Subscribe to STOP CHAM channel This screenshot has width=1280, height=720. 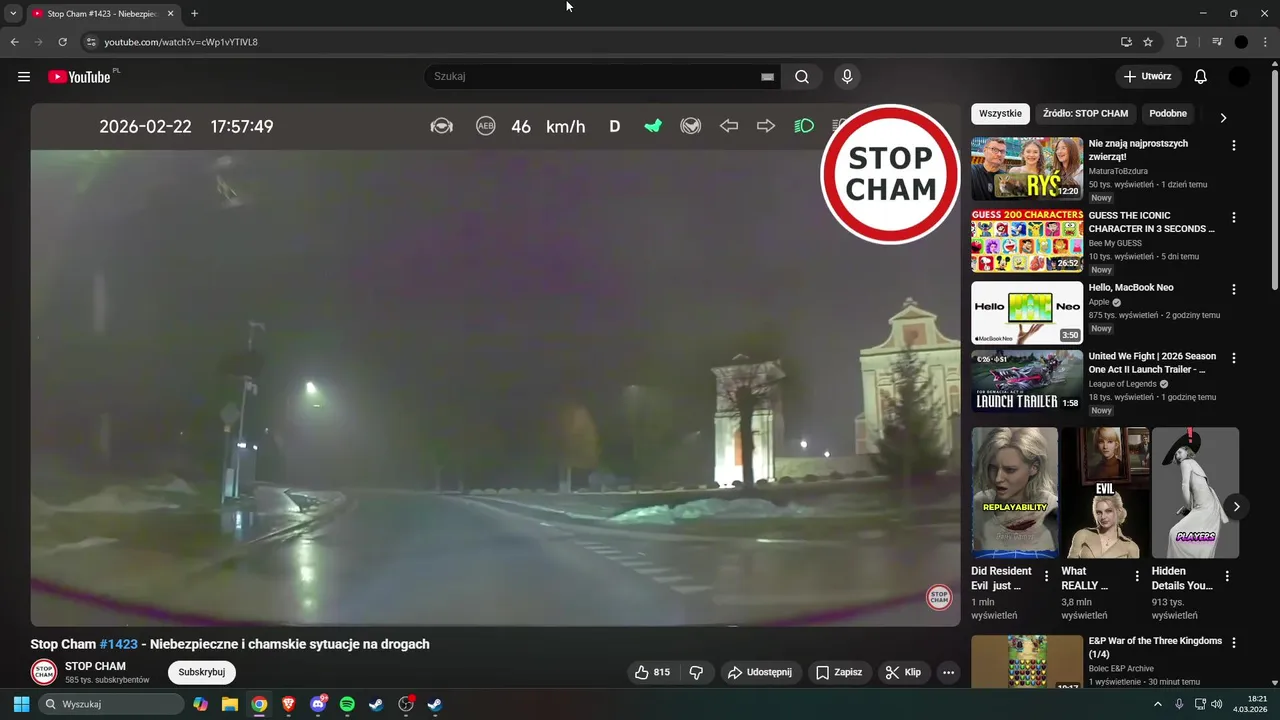pos(202,672)
